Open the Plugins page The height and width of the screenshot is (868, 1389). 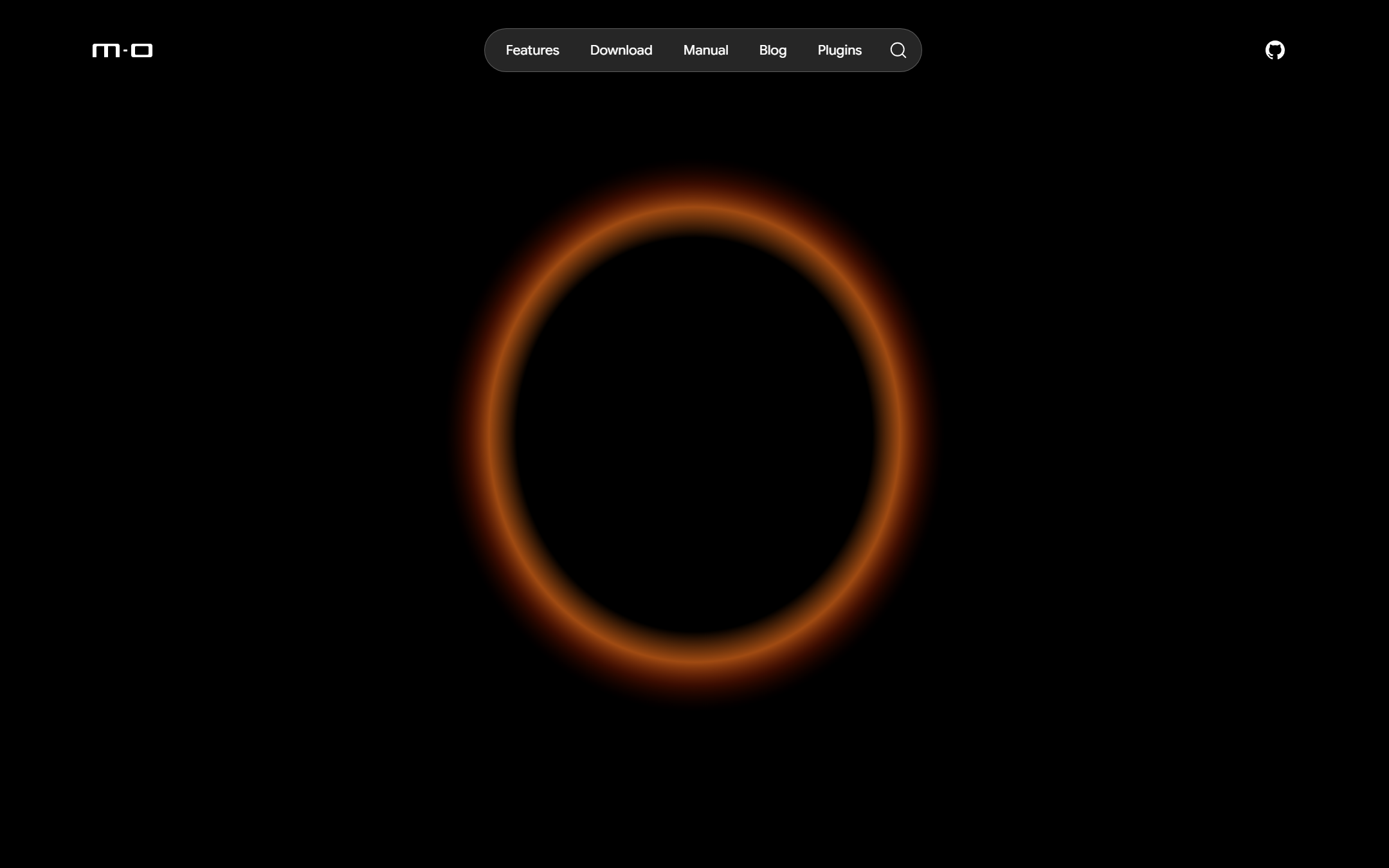[x=839, y=50]
